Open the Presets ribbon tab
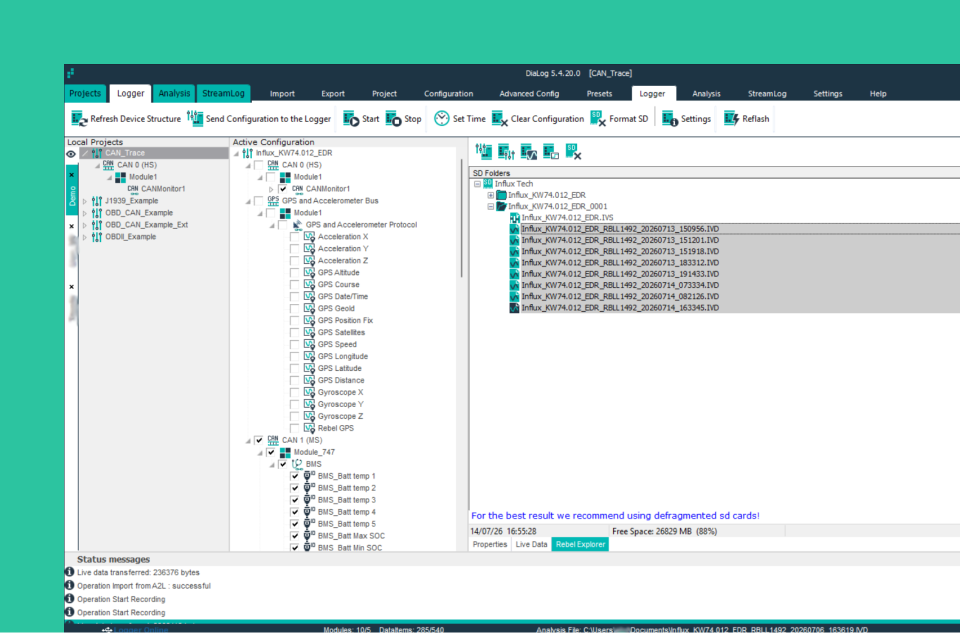Image resolution: width=960 pixels, height=633 pixels. coord(599,94)
